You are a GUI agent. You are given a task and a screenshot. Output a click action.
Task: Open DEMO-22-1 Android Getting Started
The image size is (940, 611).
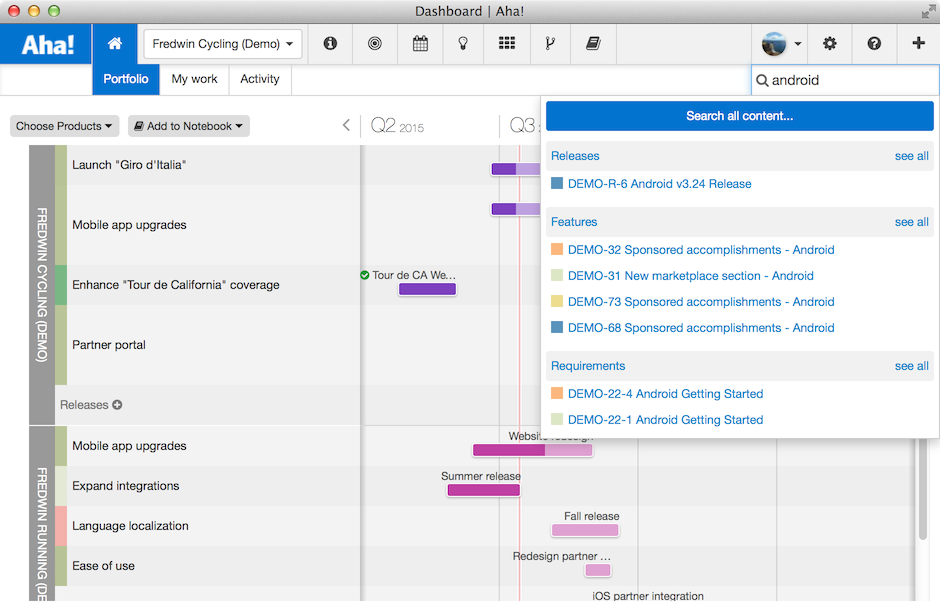point(665,420)
